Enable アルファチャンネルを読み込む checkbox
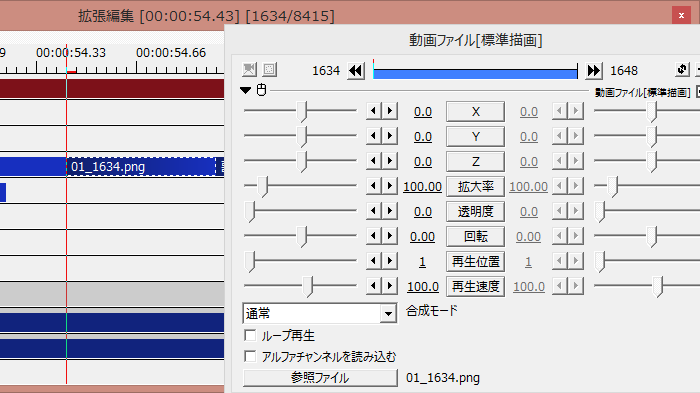The height and width of the screenshot is (393, 700). 250,356
